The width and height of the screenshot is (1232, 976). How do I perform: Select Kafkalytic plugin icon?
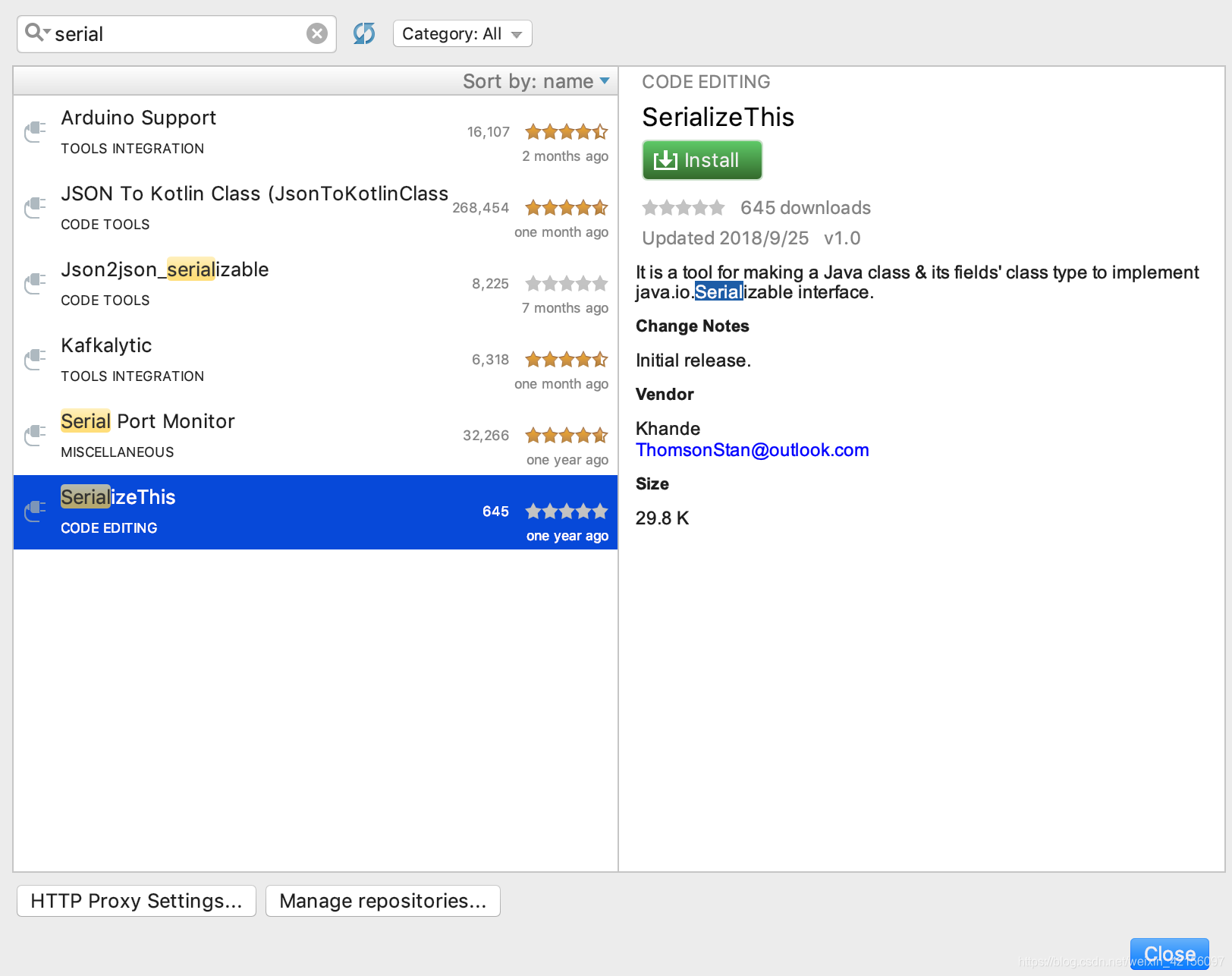[35, 360]
